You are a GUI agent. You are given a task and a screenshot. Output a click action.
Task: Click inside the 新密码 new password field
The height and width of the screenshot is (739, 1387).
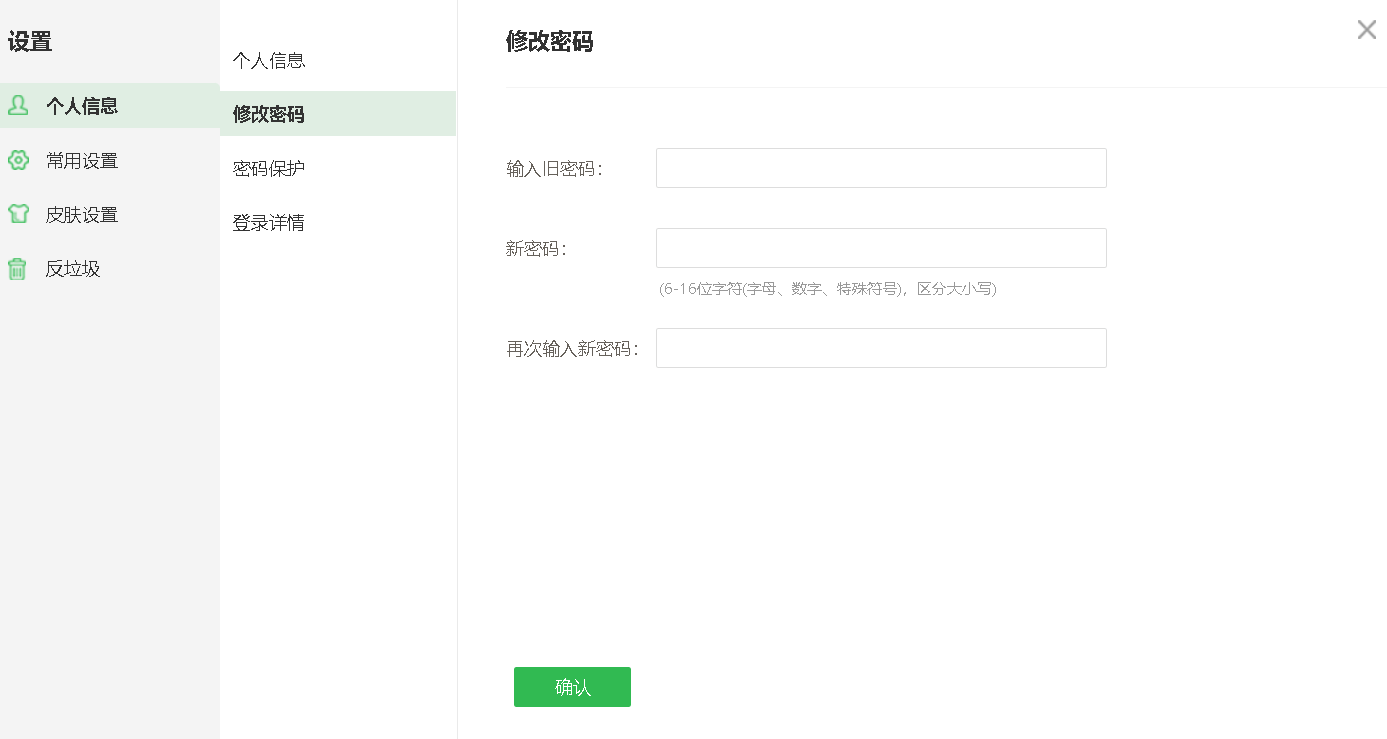point(880,247)
